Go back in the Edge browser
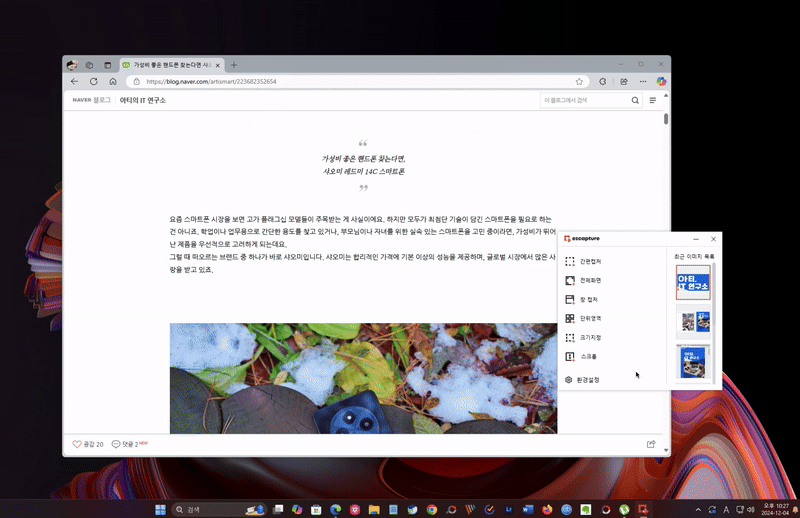800x518 pixels. (x=74, y=82)
